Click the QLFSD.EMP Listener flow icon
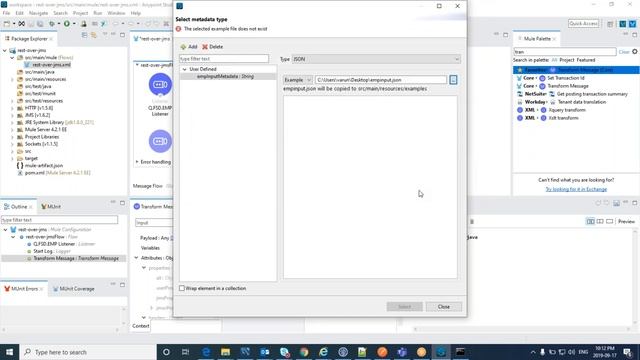 coord(160,84)
